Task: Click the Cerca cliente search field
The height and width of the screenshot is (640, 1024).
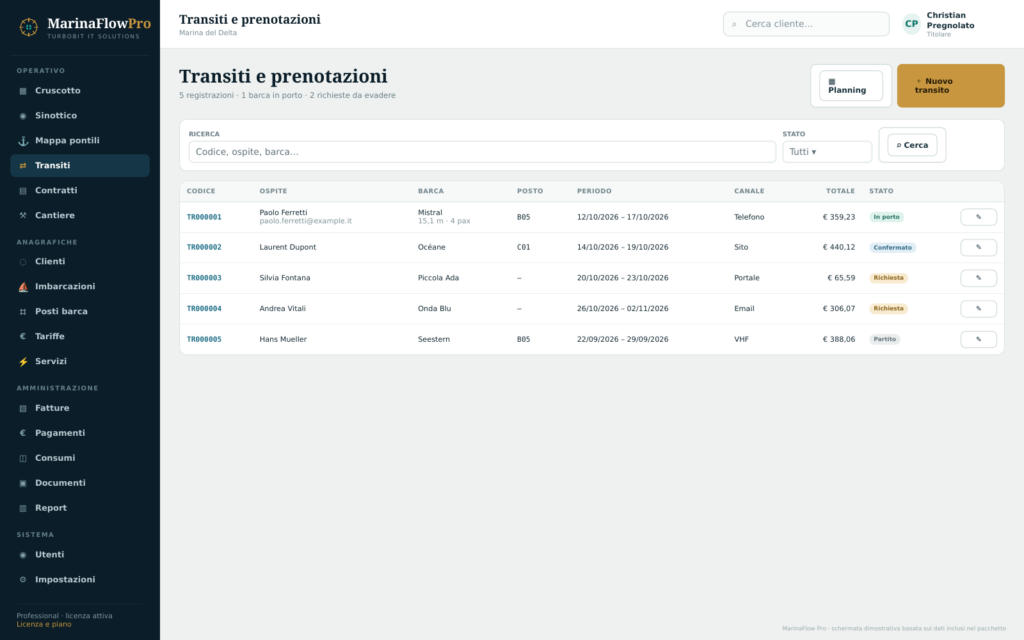Action: (x=806, y=24)
